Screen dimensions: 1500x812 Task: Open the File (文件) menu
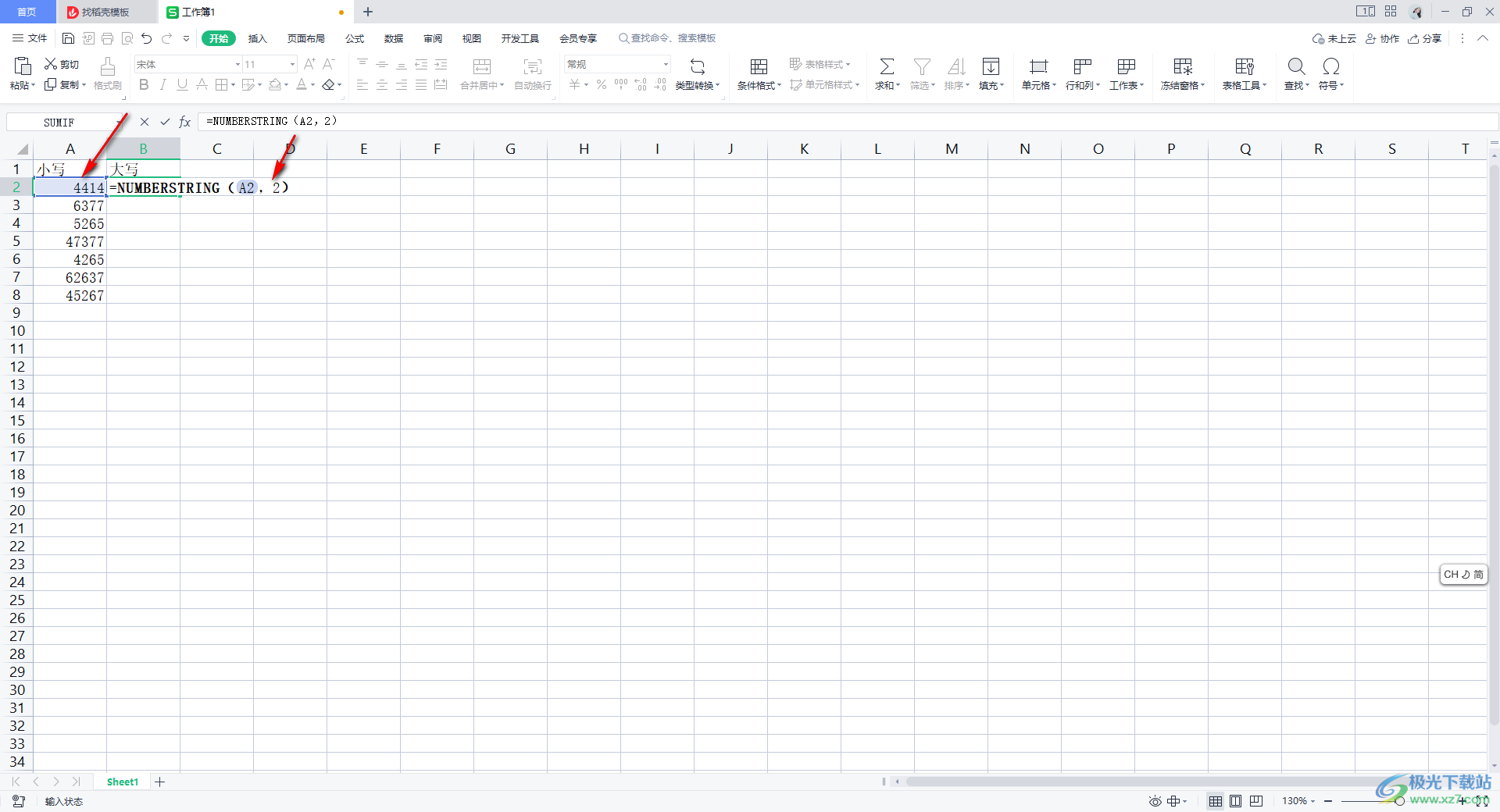pos(30,38)
